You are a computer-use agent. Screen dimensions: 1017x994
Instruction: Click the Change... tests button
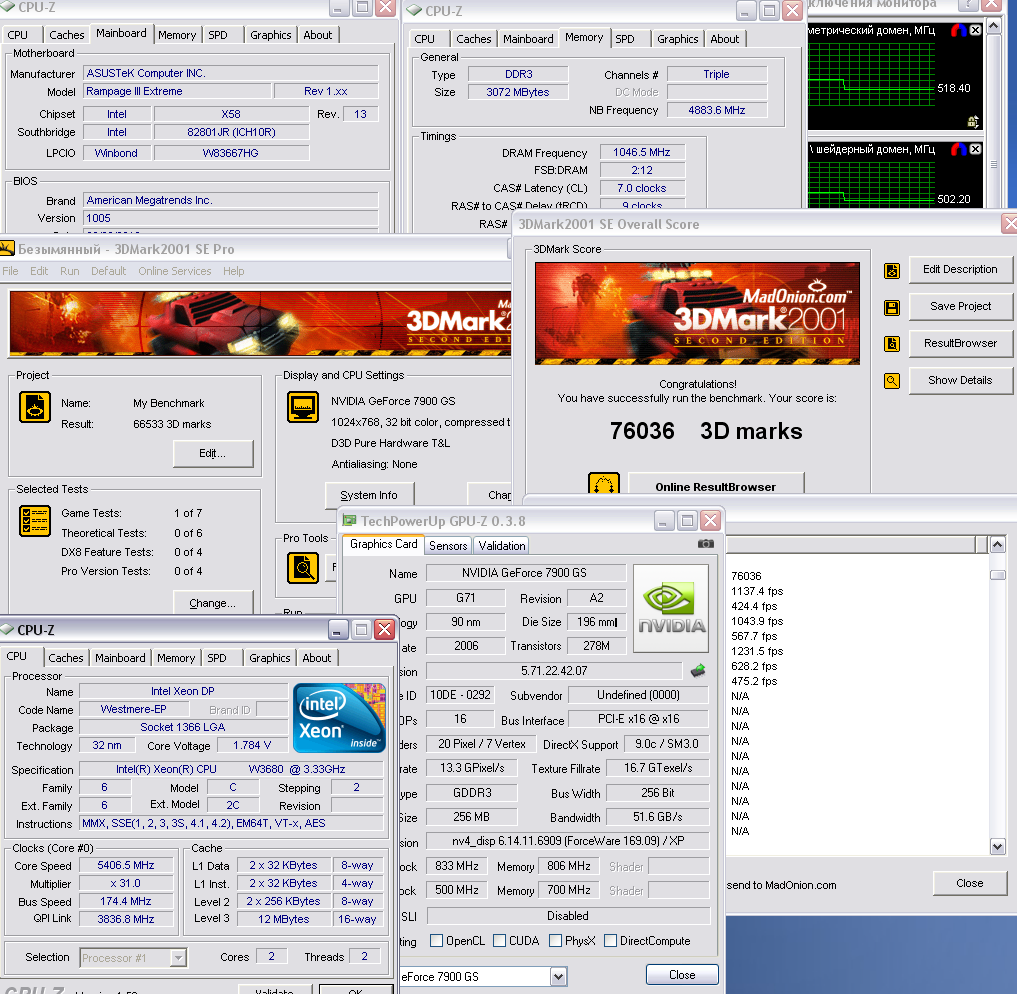point(213,602)
